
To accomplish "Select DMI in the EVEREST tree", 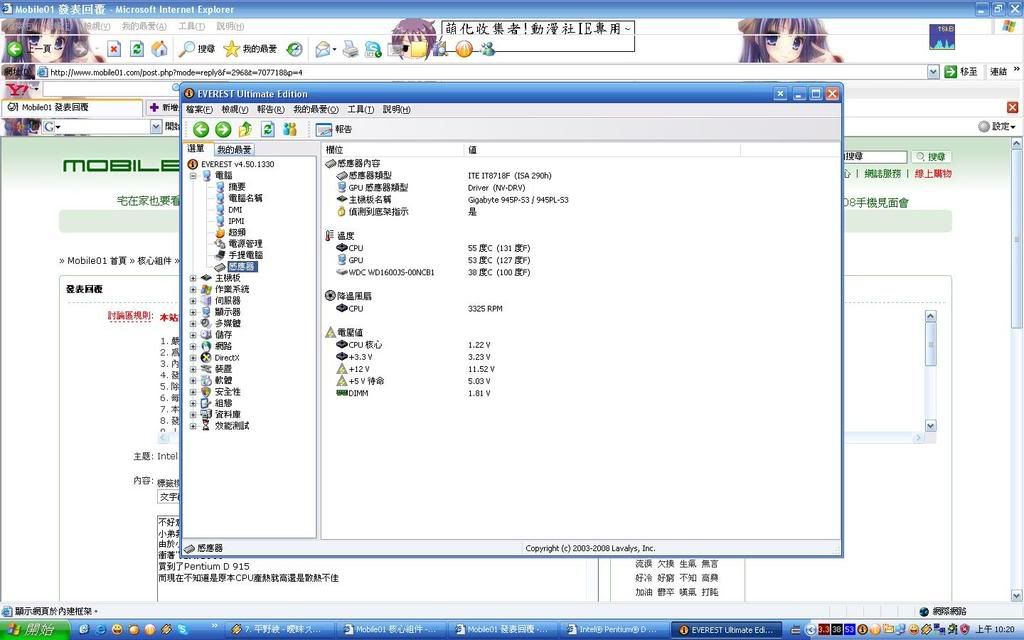I will (x=235, y=210).
